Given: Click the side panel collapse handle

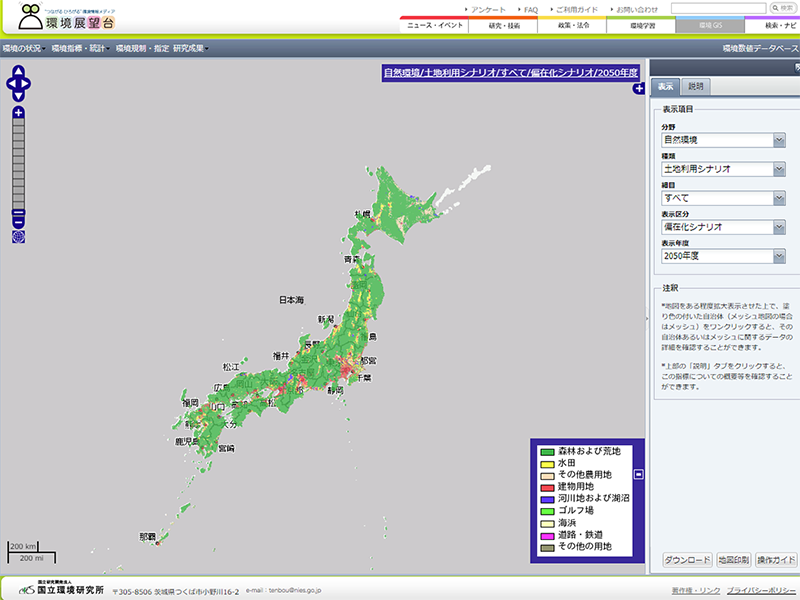Looking at the screenshot, I should pyautogui.click(x=647, y=319).
